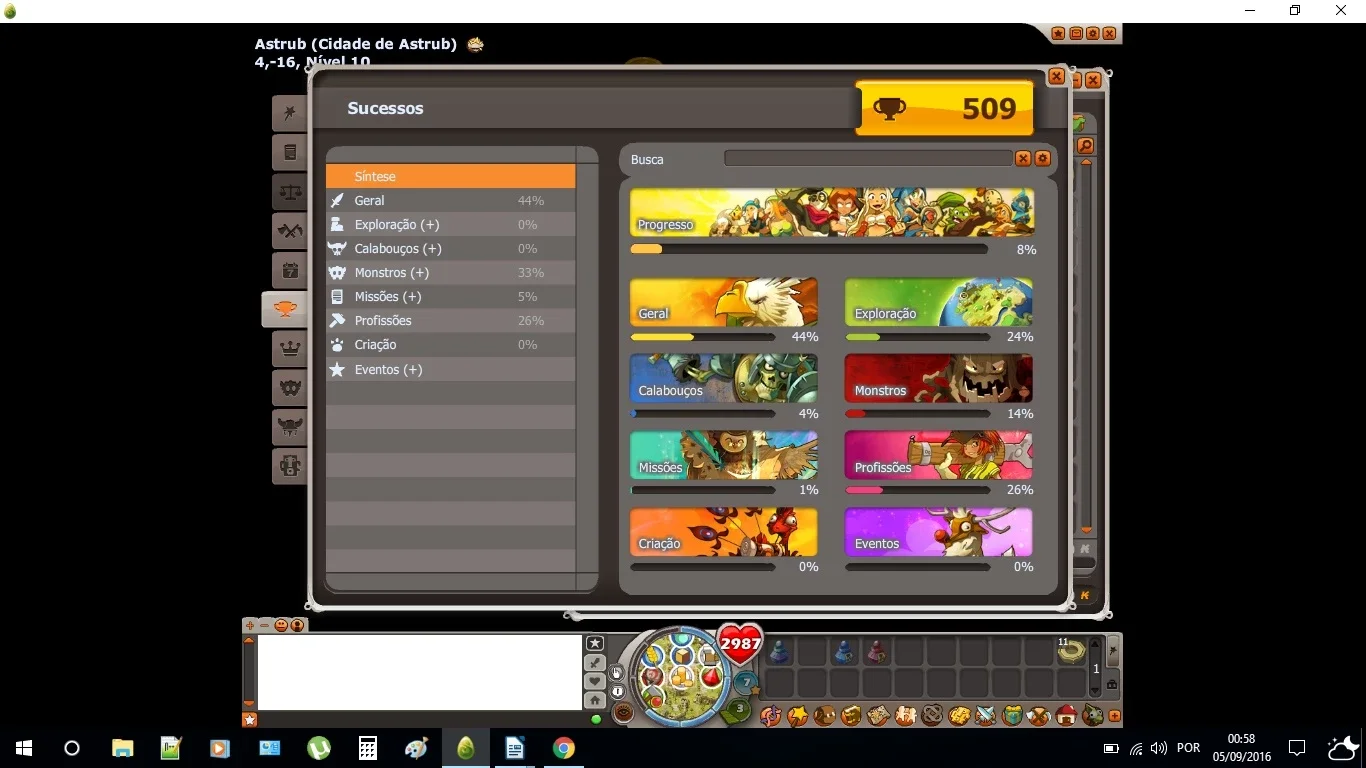
Task: Open Google Chrome from the Windows taskbar
Action: pos(564,748)
